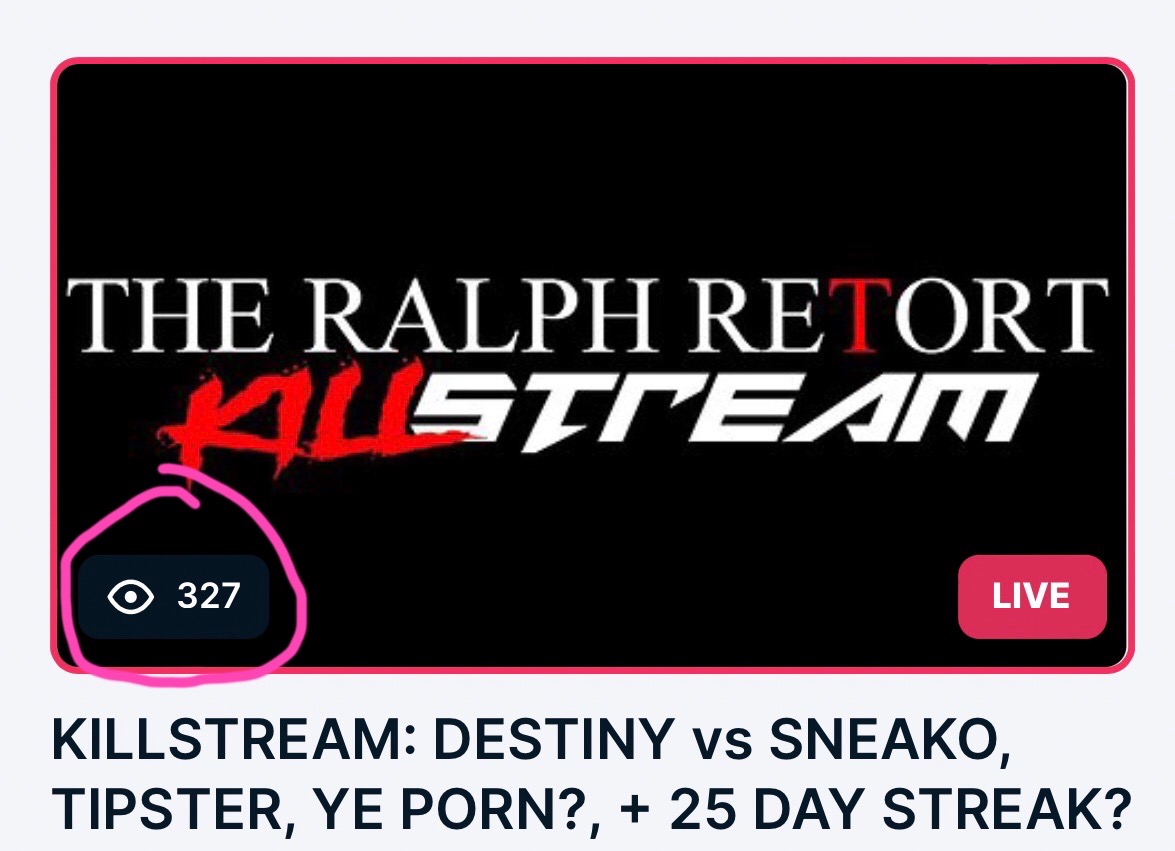Click THE RALPH RETORT logo text
1175x851 pixels.
coord(587,315)
